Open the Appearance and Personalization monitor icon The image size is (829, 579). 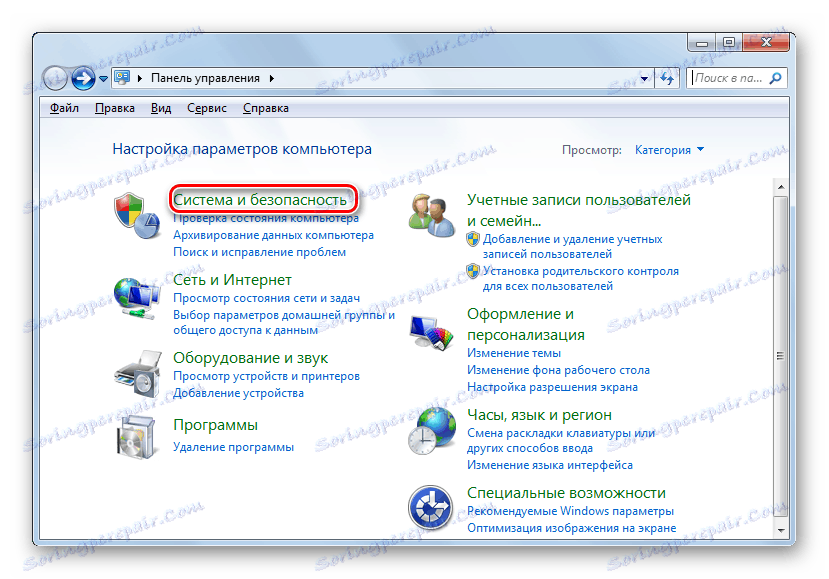432,332
